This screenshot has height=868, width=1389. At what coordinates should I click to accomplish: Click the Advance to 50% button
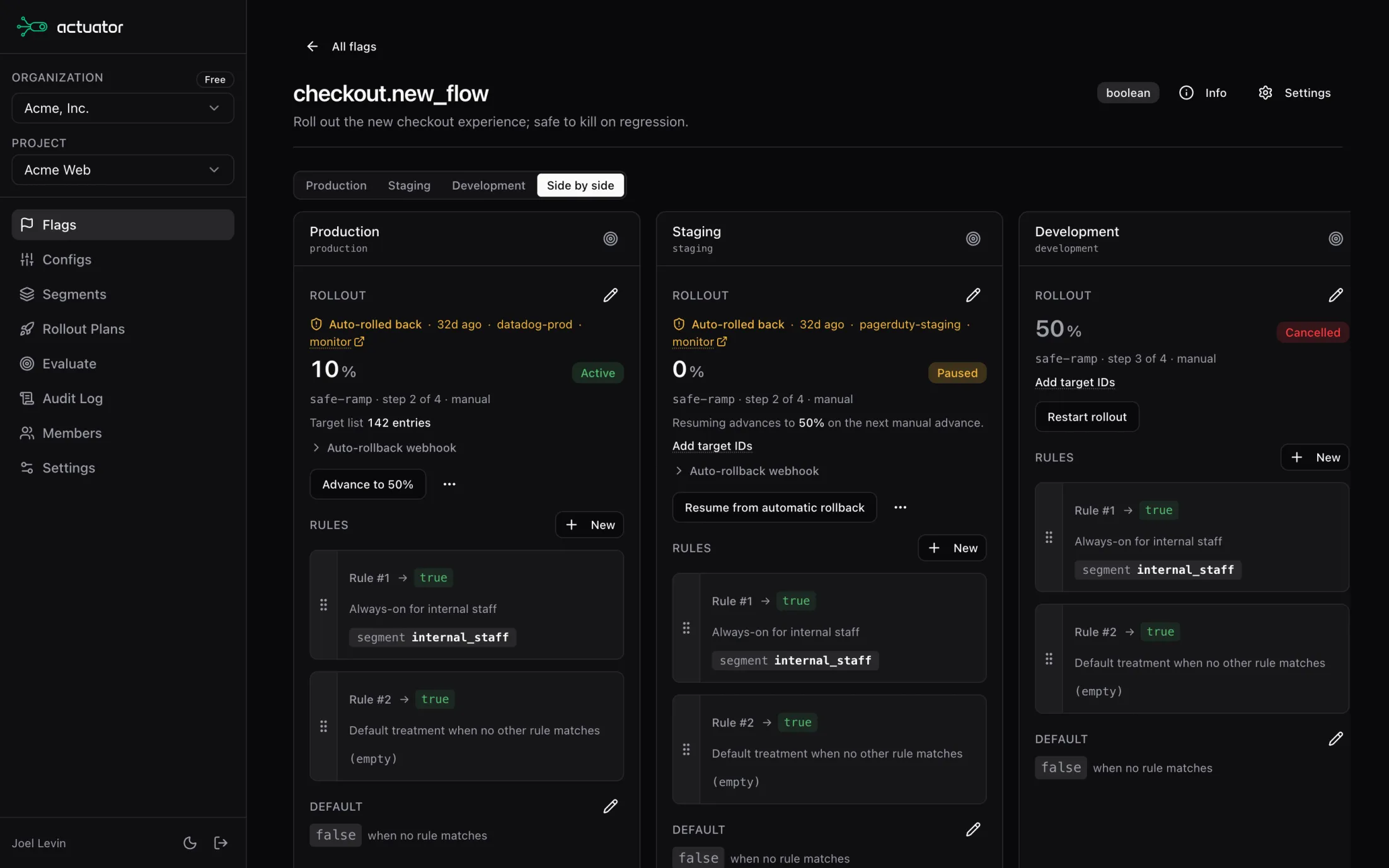[x=367, y=484]
